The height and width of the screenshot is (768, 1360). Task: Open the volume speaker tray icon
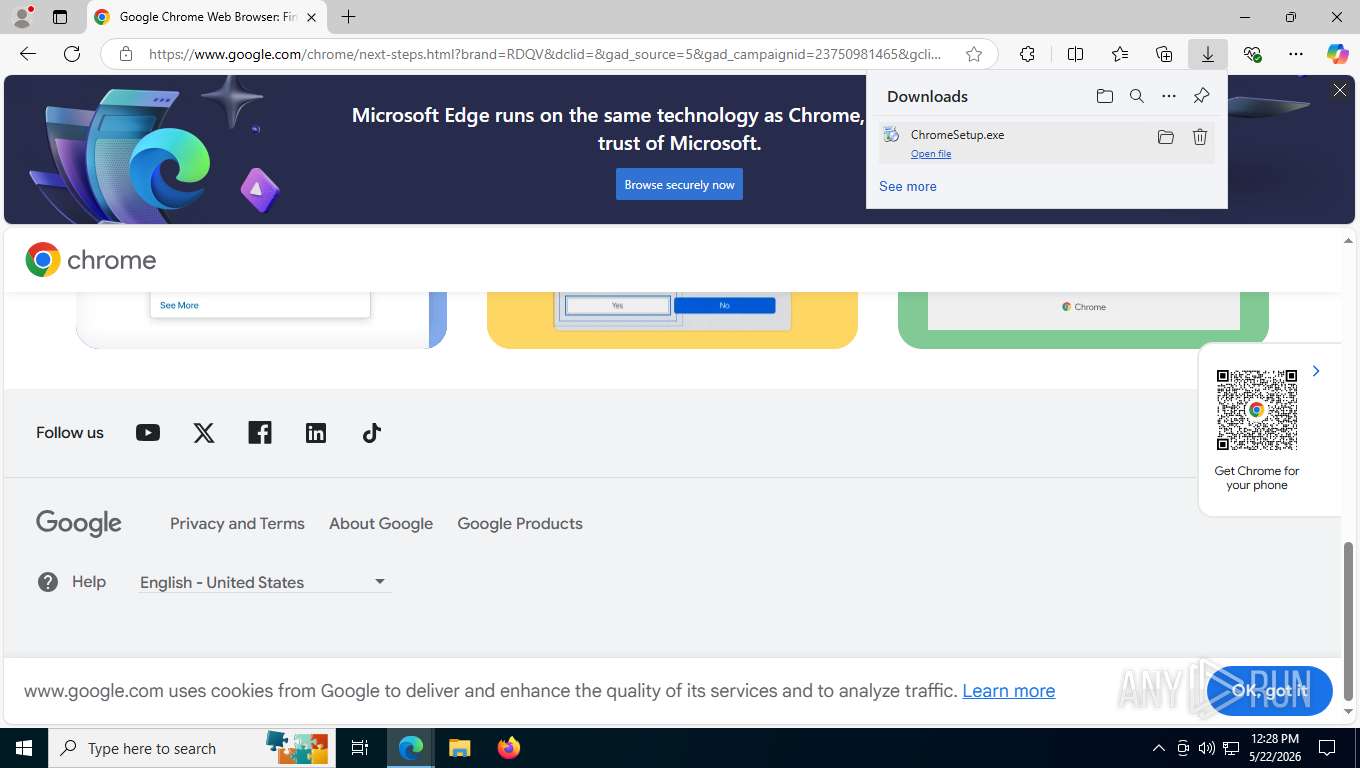click(x=1207, y=748)
